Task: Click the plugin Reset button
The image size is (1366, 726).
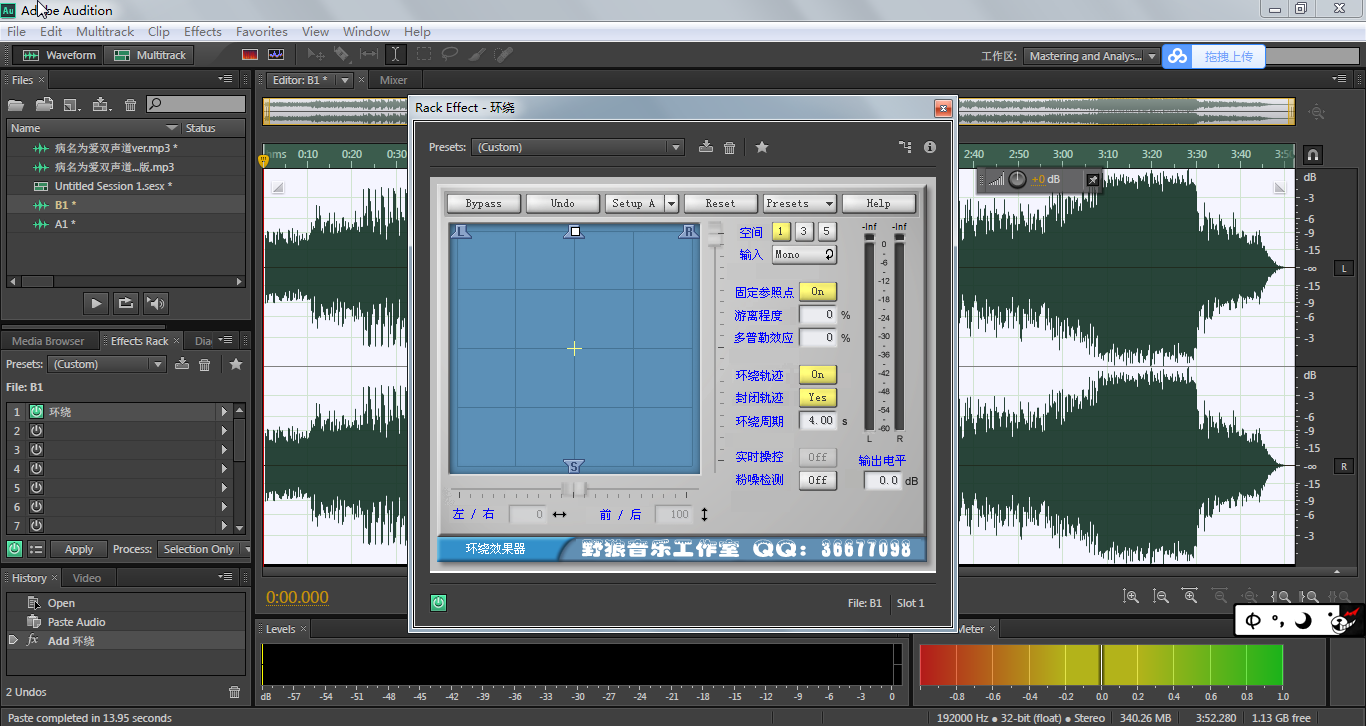Action: (720, 203)
